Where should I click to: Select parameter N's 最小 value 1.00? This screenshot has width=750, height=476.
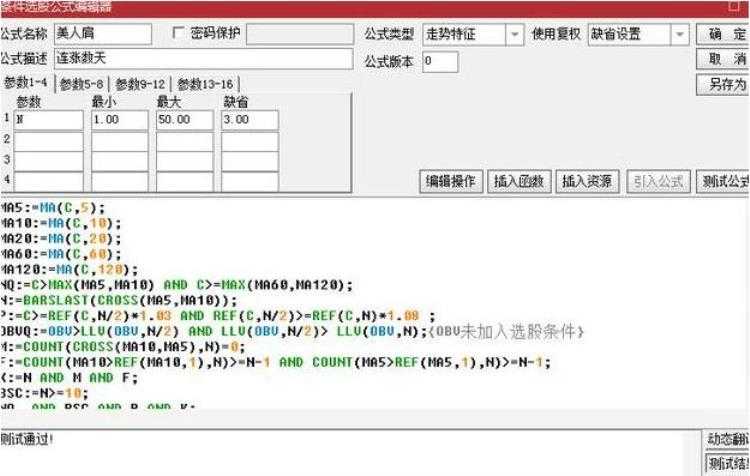[119, 120]
